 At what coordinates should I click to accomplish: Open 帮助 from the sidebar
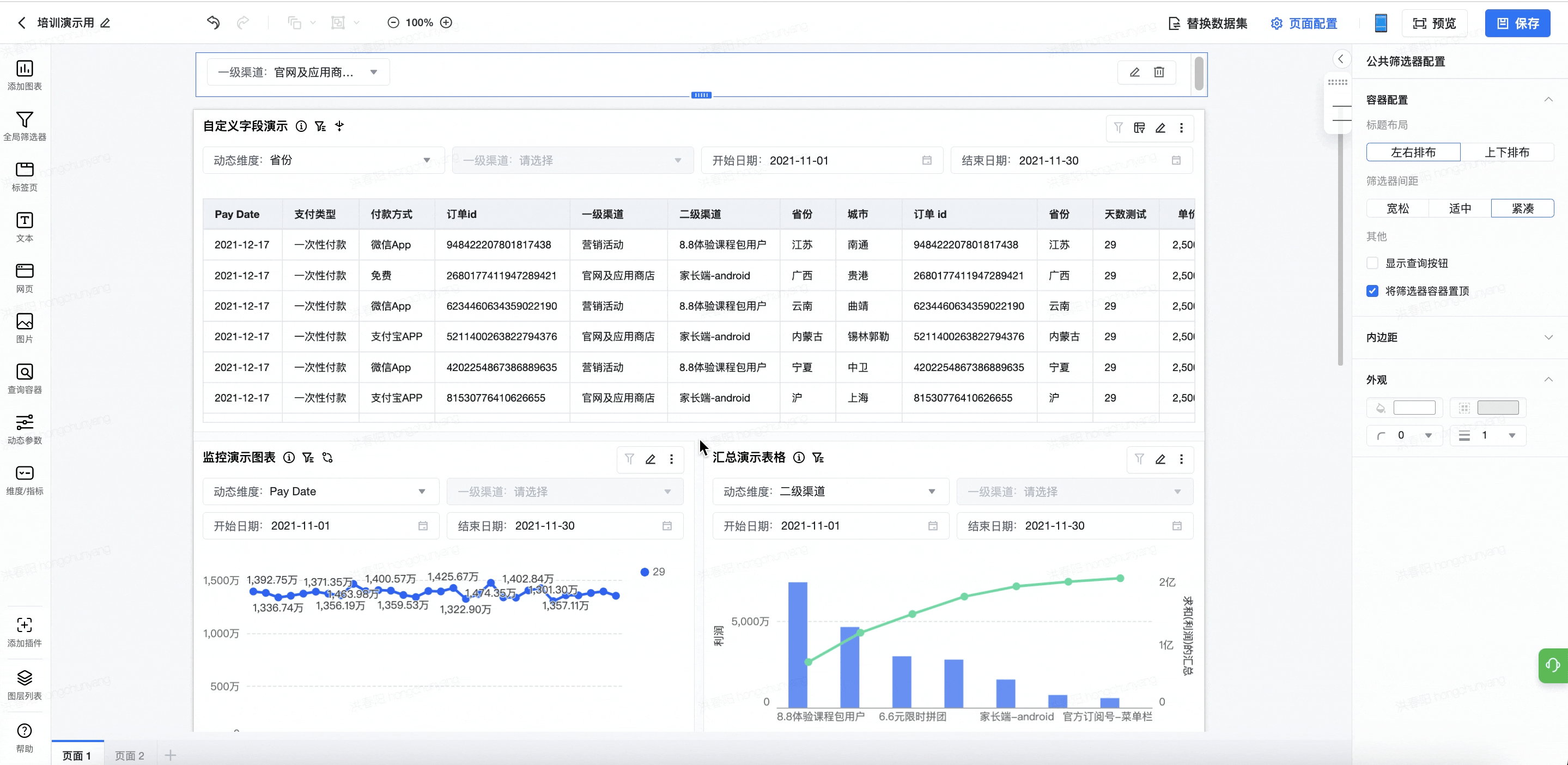tap(25, 738)
